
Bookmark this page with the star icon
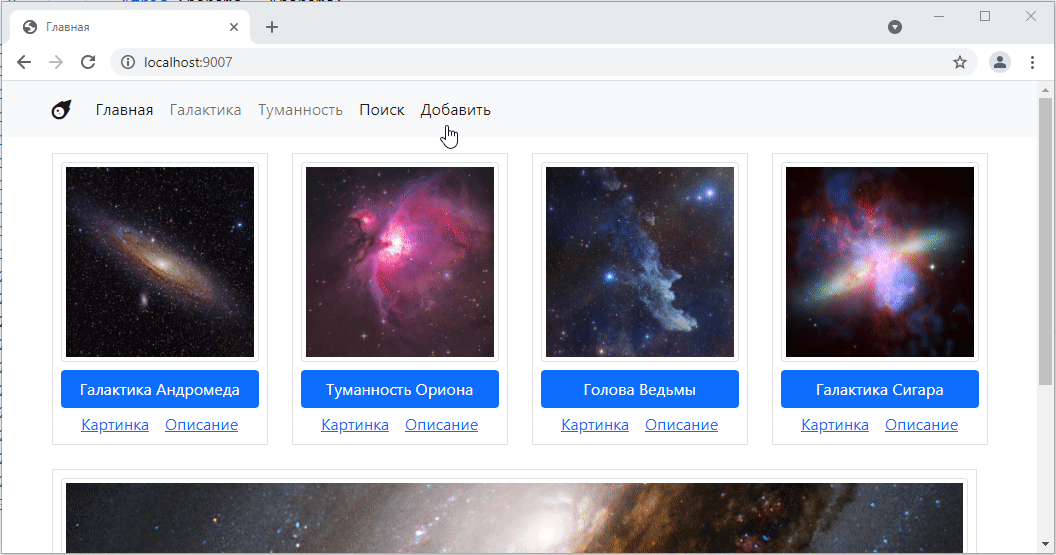[960, 62]
